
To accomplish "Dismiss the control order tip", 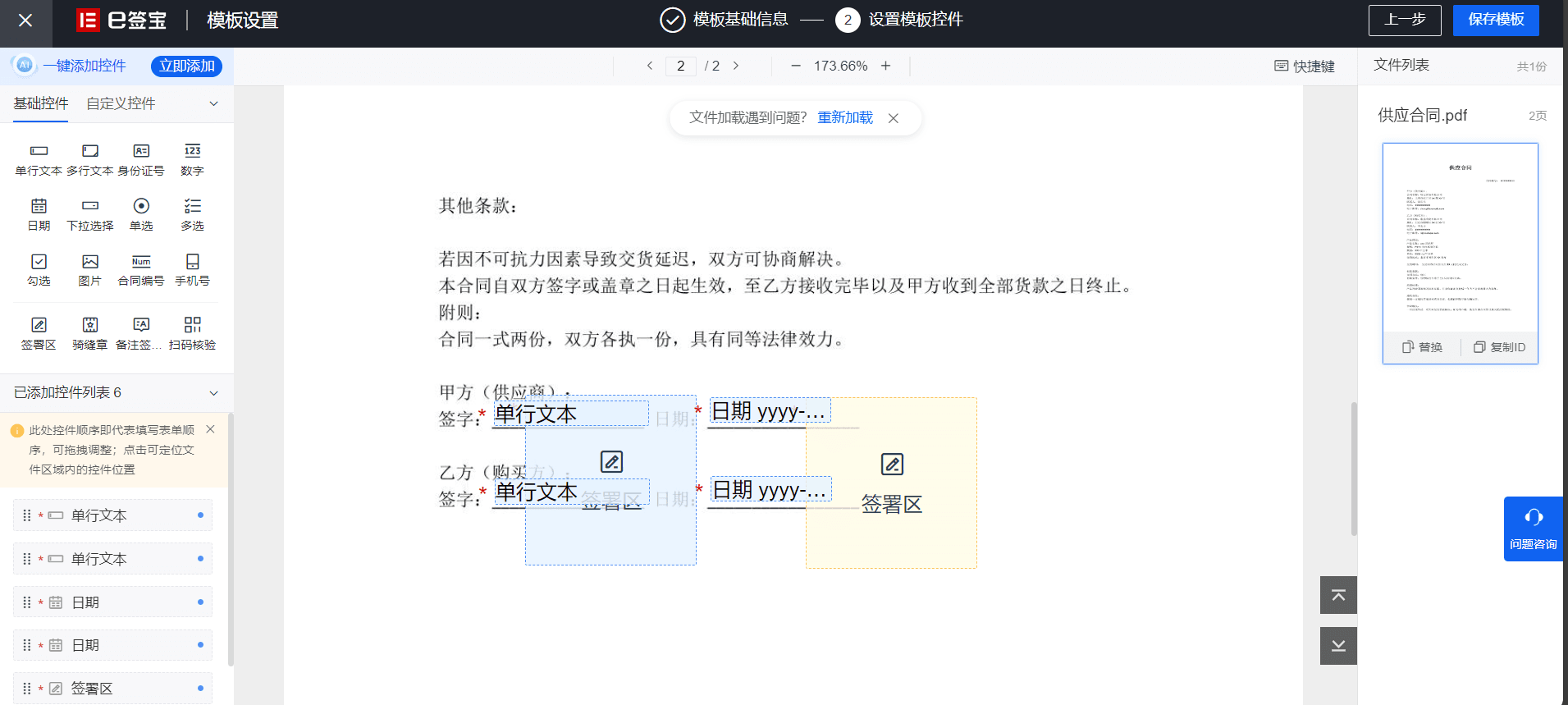I will 210,429.
